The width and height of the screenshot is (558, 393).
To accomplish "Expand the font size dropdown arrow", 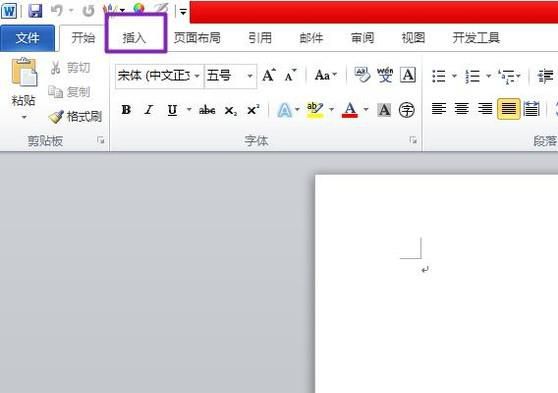I will coord(250,76).
